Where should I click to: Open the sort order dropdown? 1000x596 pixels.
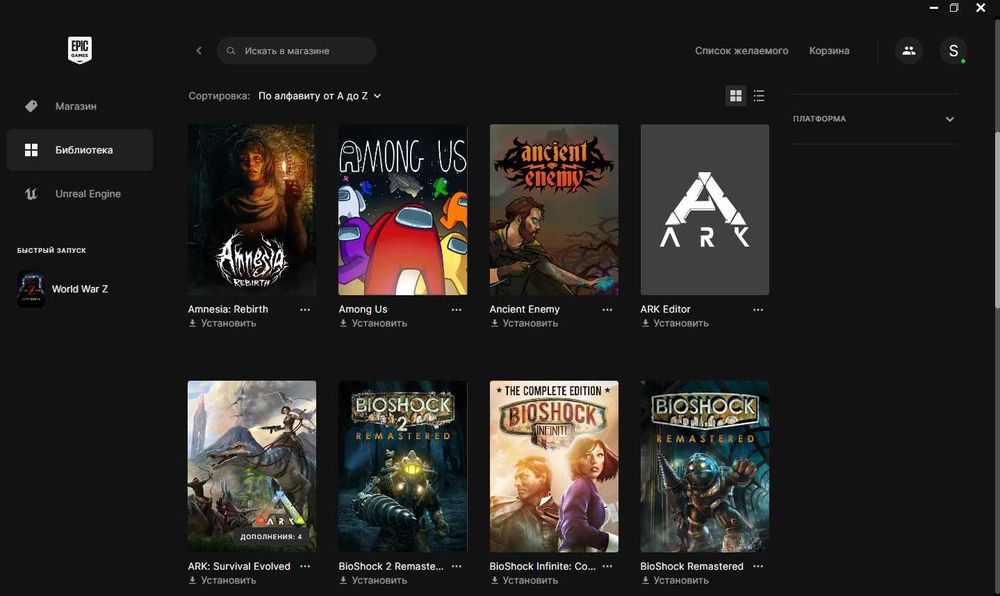click(x=320, y=96)
